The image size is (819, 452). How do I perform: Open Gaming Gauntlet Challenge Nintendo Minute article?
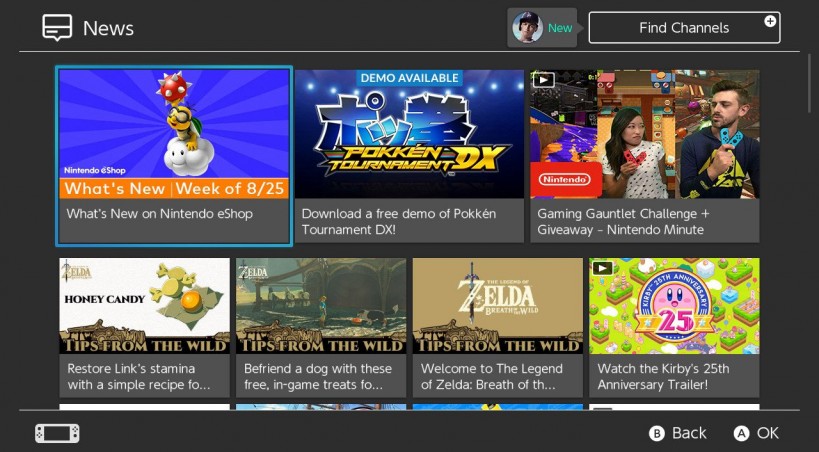[x=645, y=156]
